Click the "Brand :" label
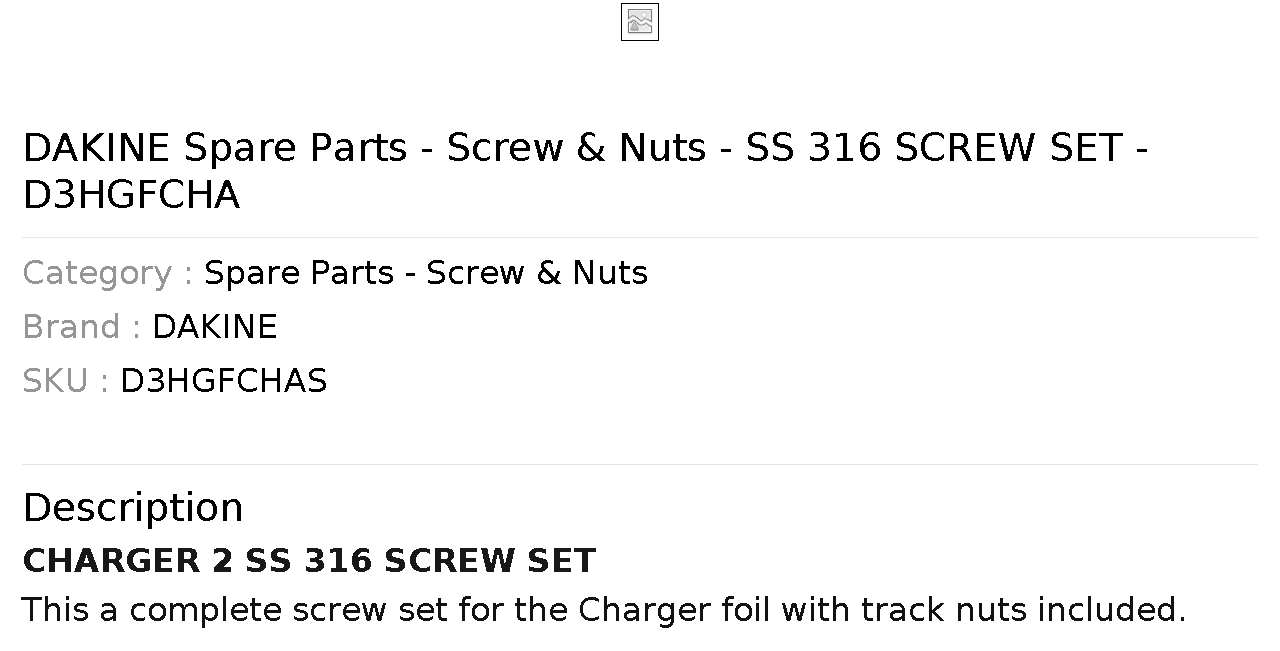Viewport: 1280px width, 651px height. tap(82, 327)
